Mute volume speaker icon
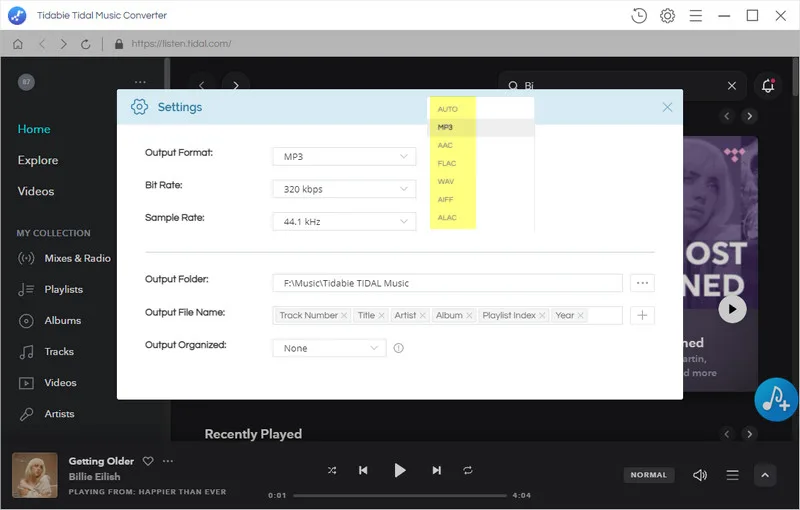The height and width of the screenshot is (510, 800). [699, 475]
